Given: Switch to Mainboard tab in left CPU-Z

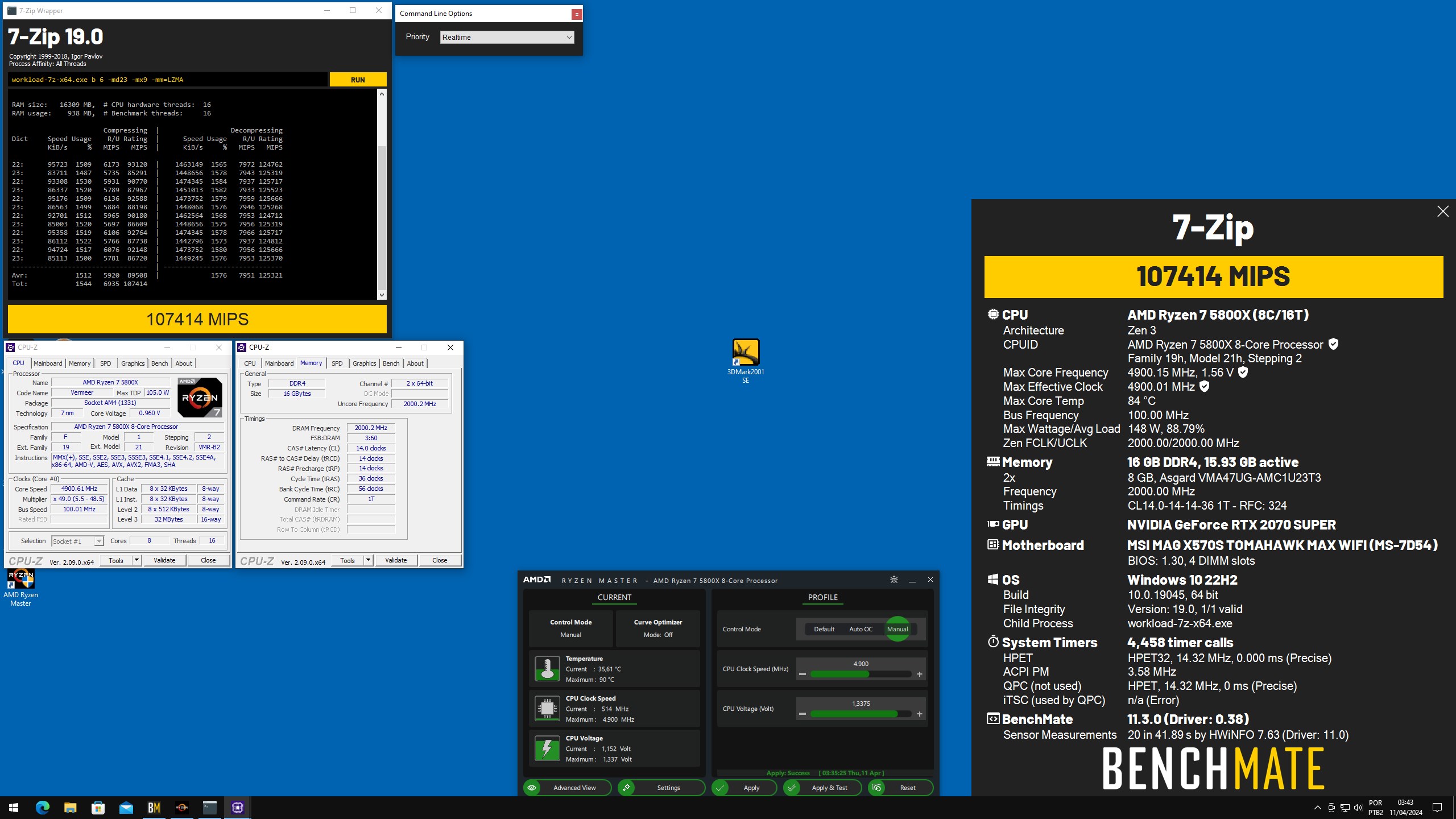Looking at the screenshot, I should 48,363.
